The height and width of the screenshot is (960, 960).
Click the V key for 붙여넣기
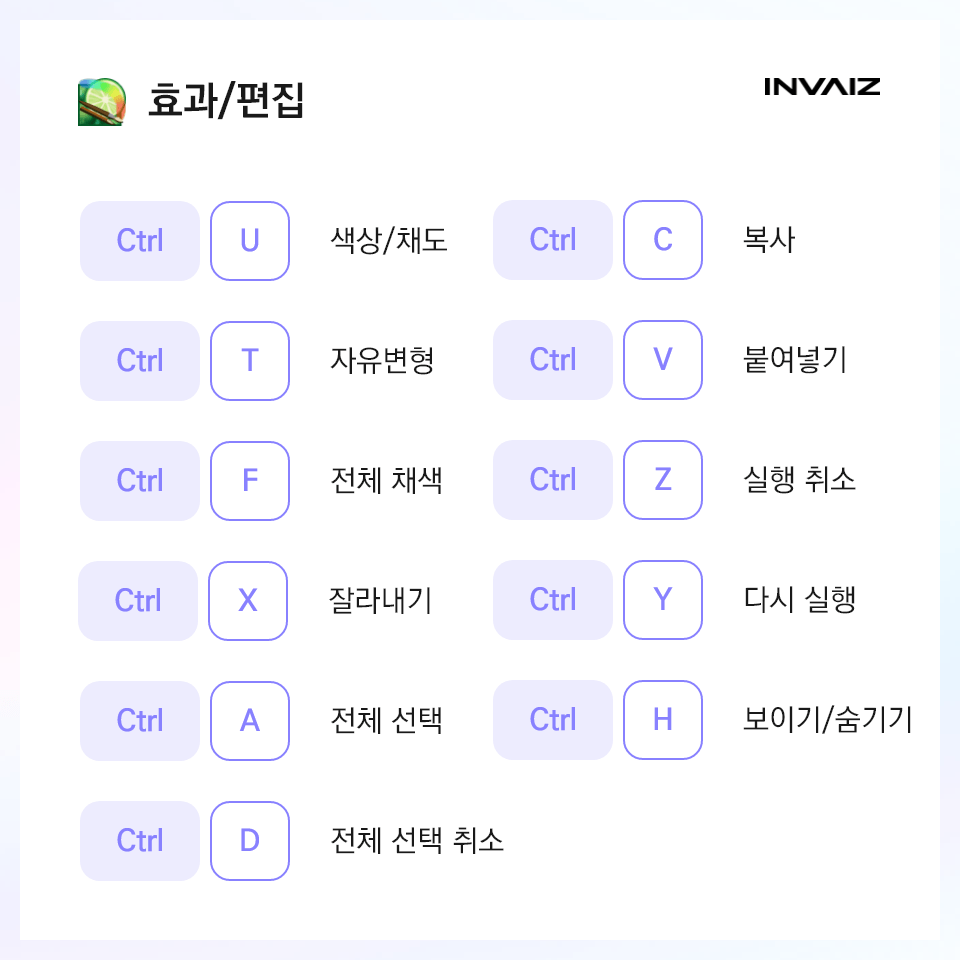coord(663,359)
